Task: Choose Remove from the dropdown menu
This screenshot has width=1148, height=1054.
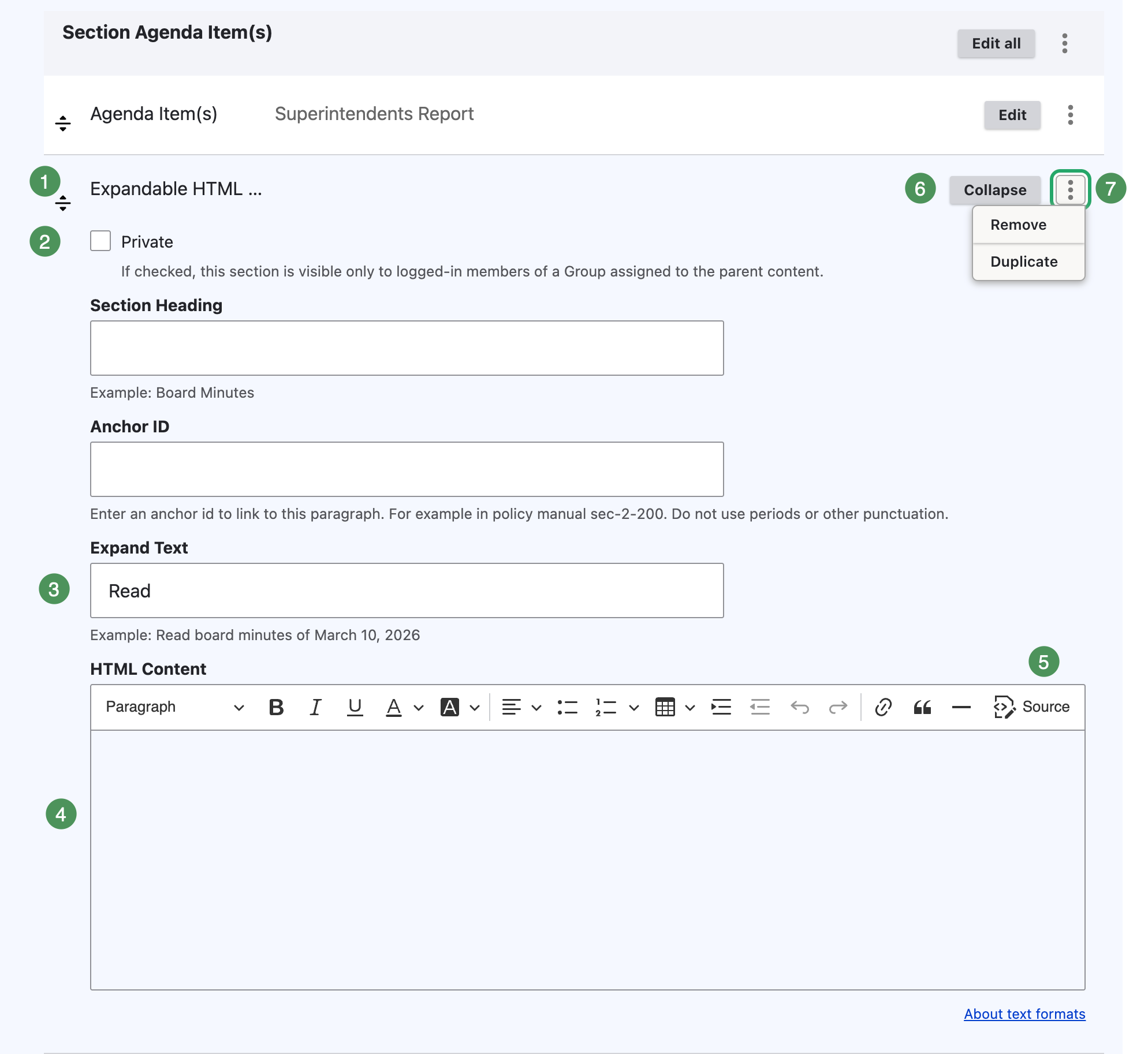Action: (1028, 225)
